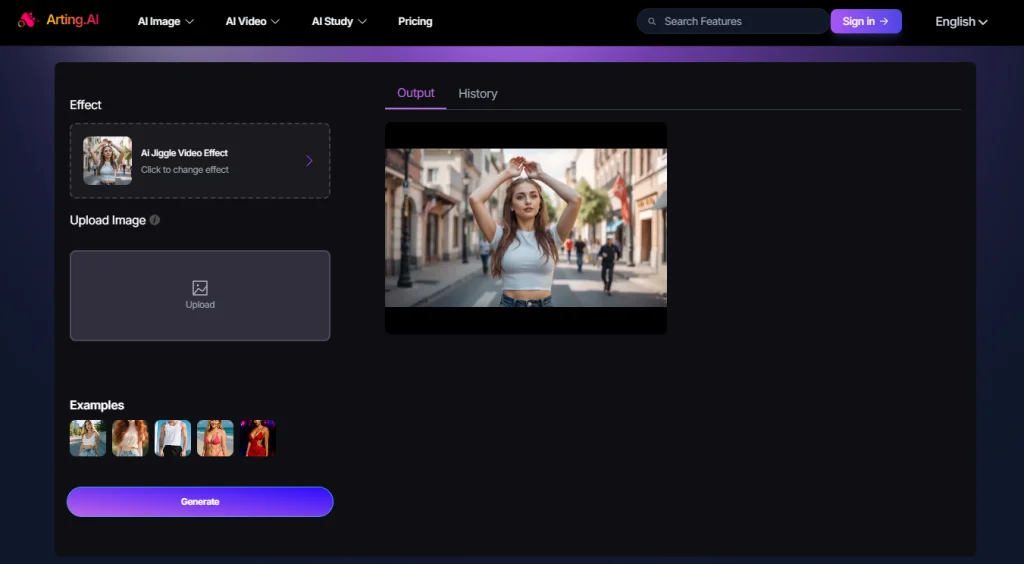Expand the AI Video menu

click(253, 22)
